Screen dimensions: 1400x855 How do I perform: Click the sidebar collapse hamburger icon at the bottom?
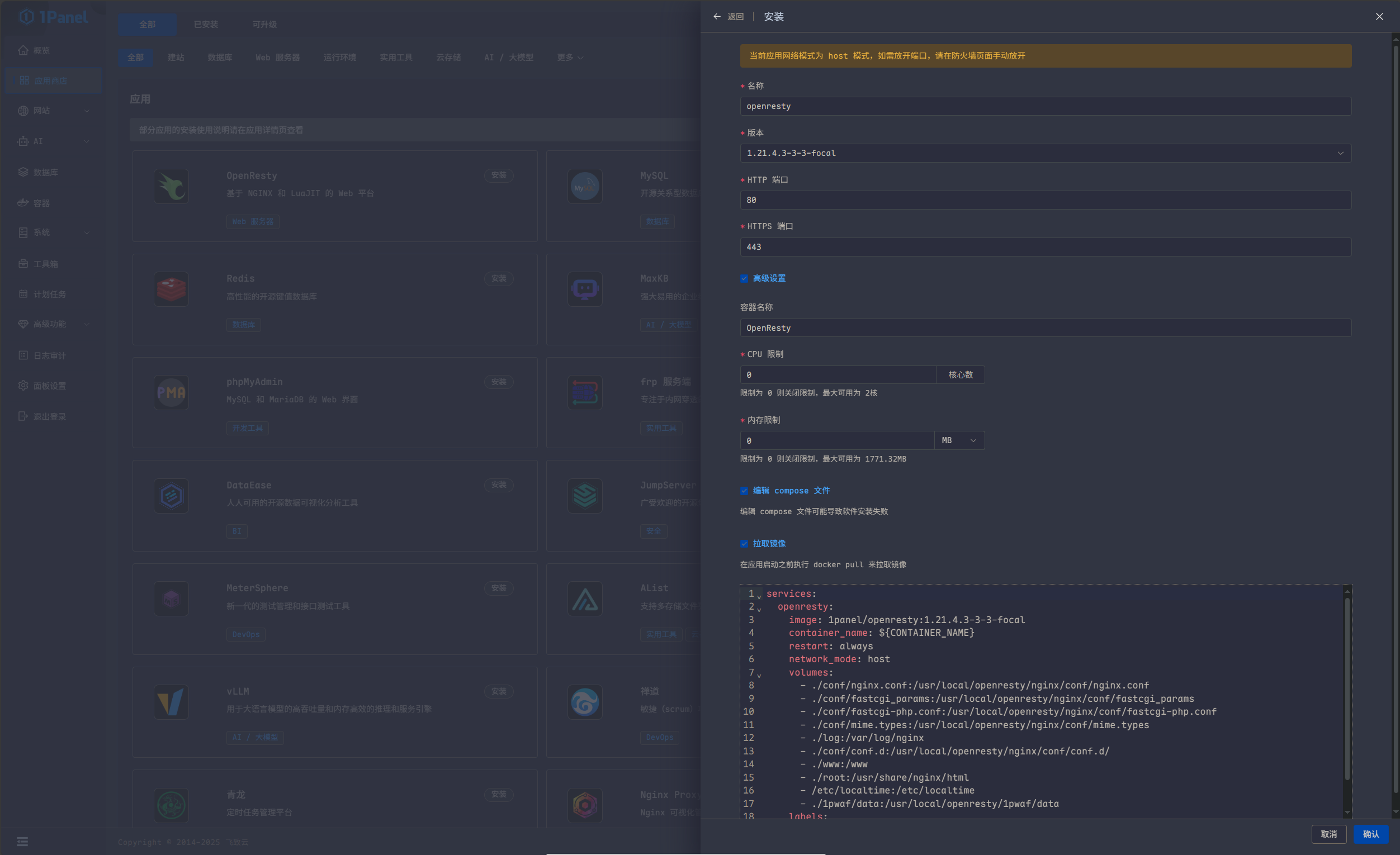22,842
